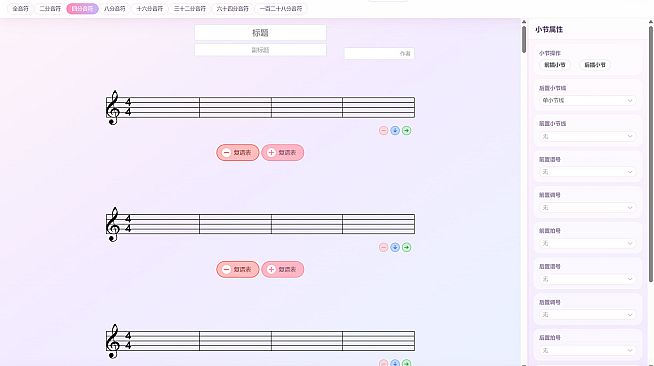This screenshot has height=366, width=654.
Task: Open the 后置小节线 dropdown showing 单小节线
Action: [587, 100]
